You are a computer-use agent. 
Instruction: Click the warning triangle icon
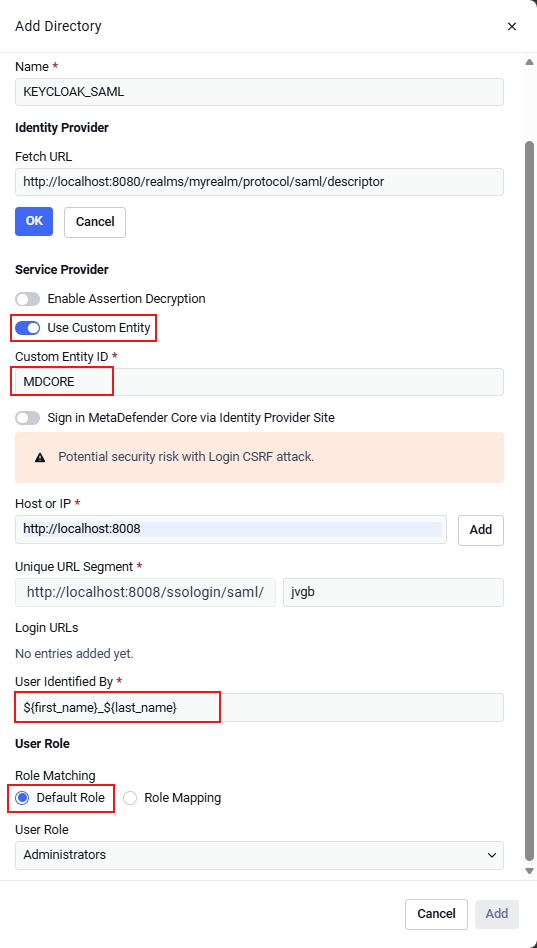40,458
